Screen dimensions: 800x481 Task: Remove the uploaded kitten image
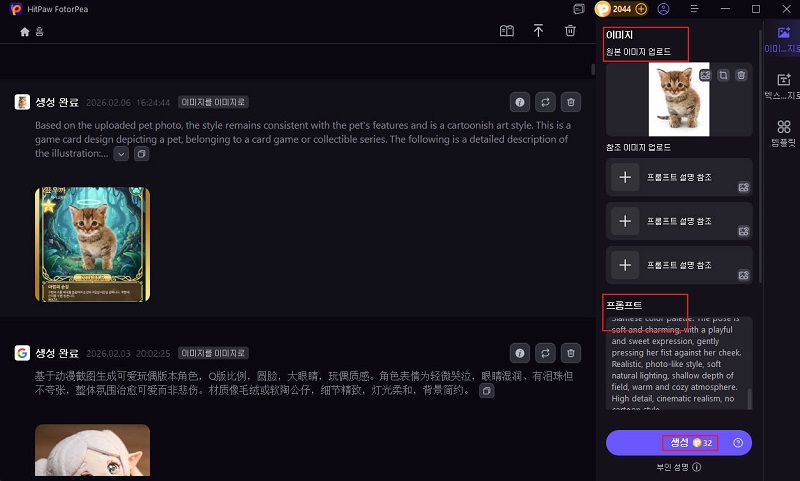pyautogui.click(x=741, y=75)
